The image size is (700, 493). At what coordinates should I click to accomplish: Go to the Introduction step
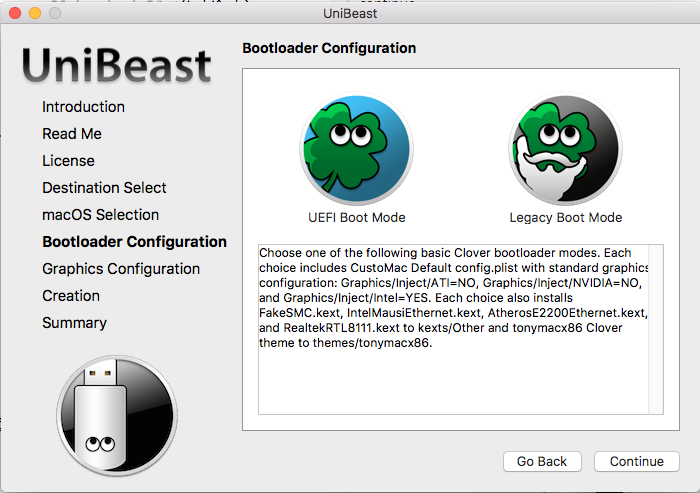[x=83, y=107]
